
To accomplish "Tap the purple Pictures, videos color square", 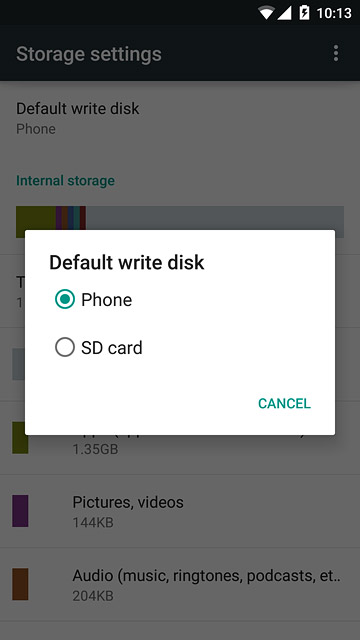I will pos(20,511).
